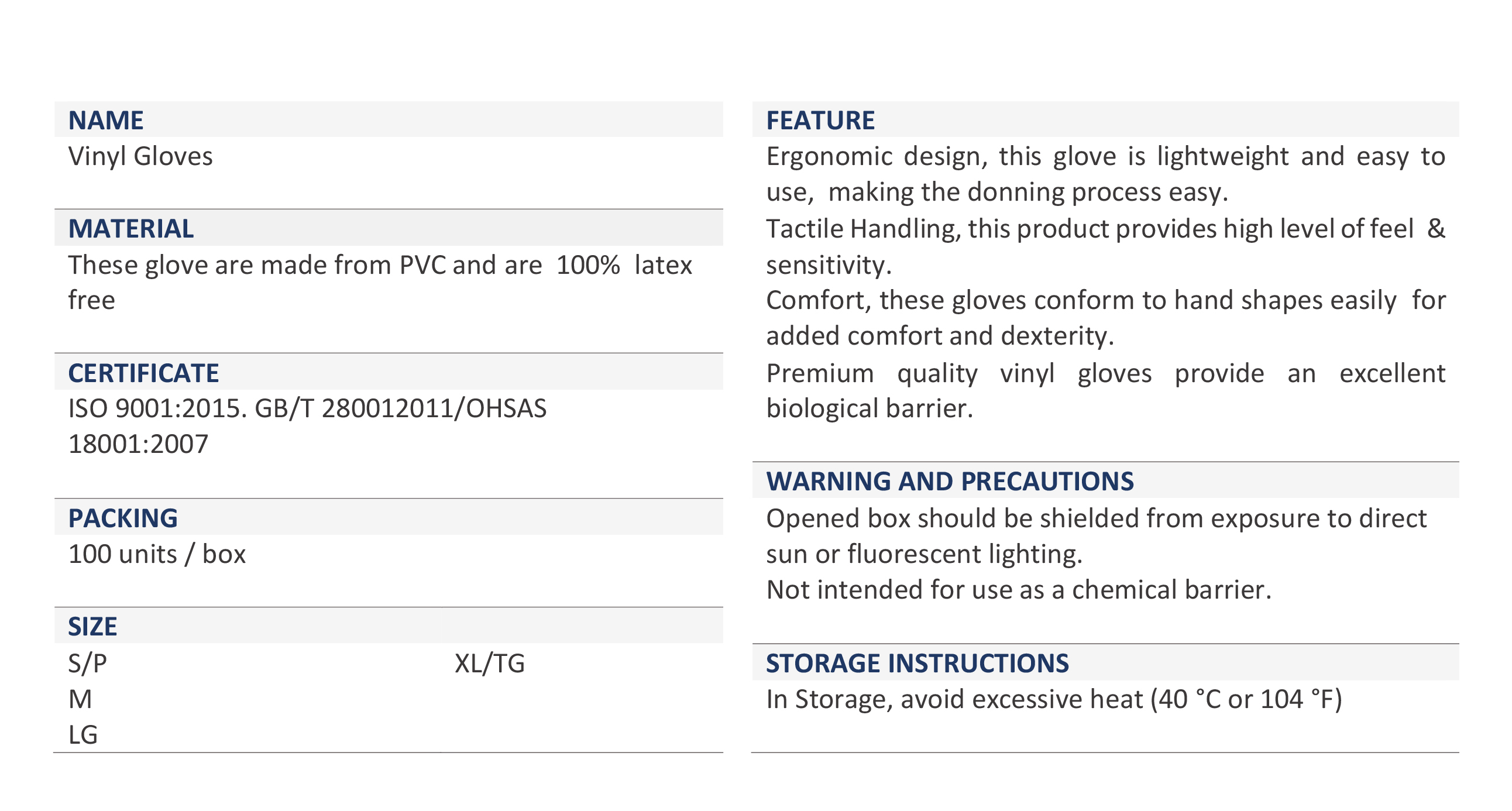
Task: Click the MATERIAL section heading
Action: (x=130, y=228)
